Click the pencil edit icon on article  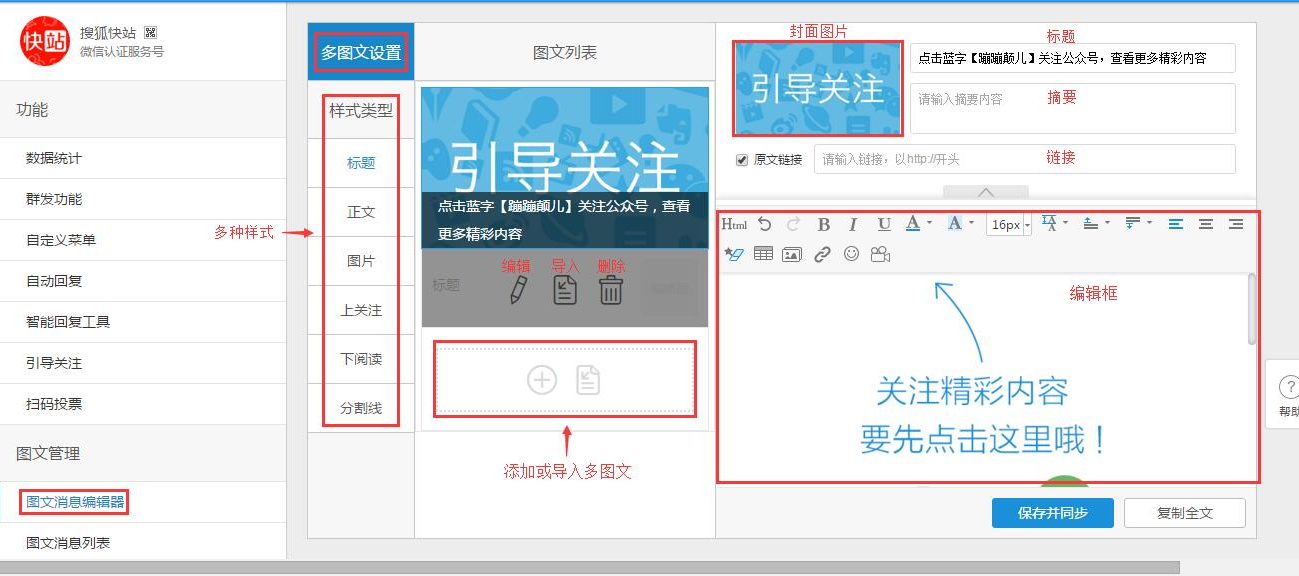[518, 290]
